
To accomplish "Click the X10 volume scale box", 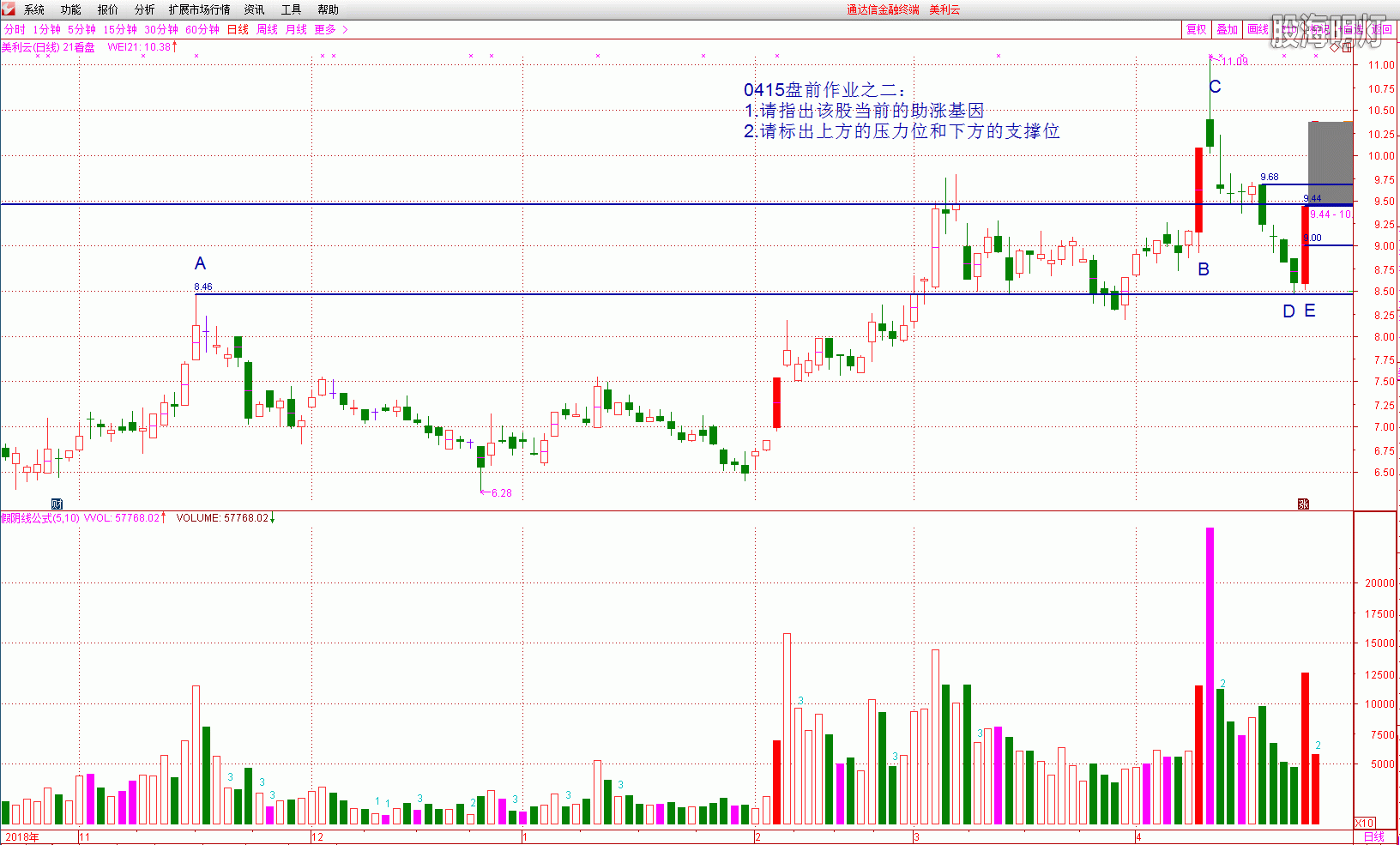I will click(1364, 823).
